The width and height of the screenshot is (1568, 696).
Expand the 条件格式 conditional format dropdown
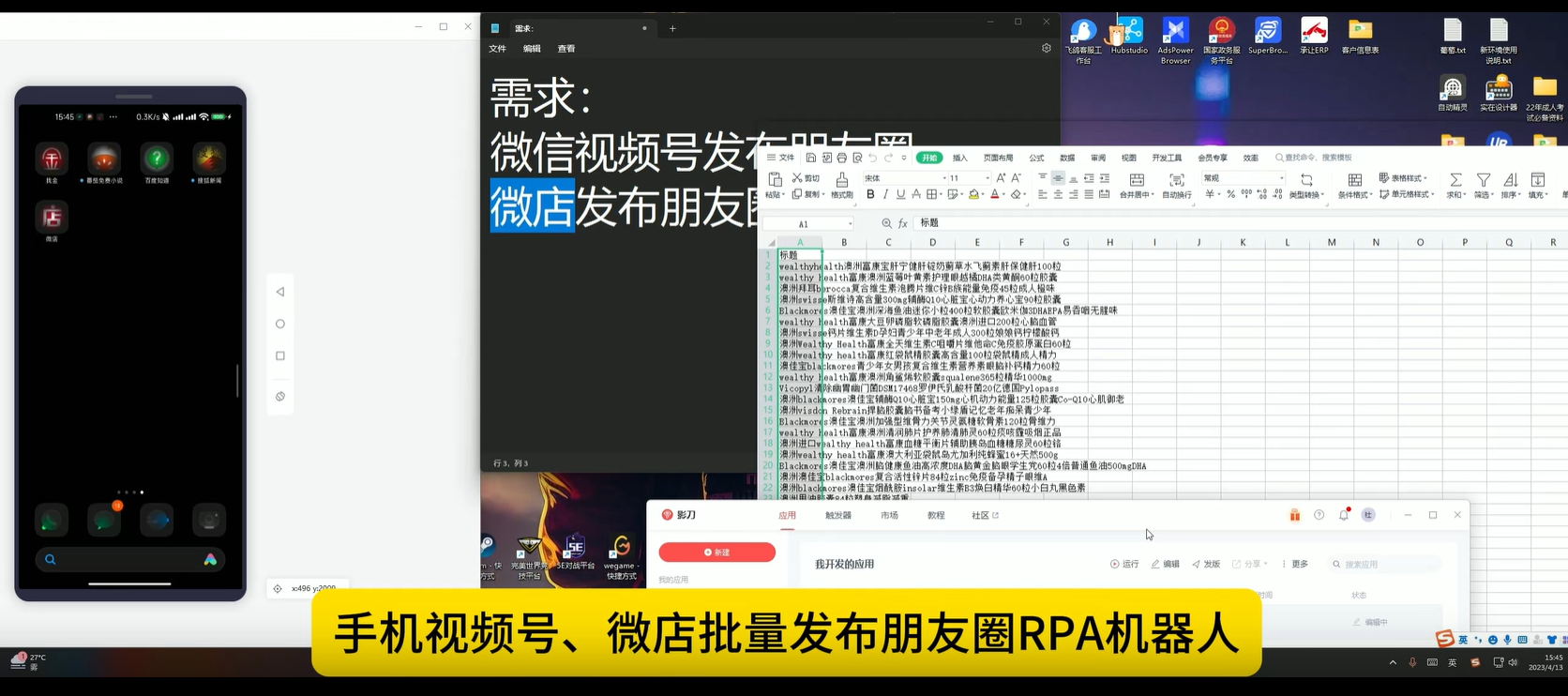point(1371,195)
